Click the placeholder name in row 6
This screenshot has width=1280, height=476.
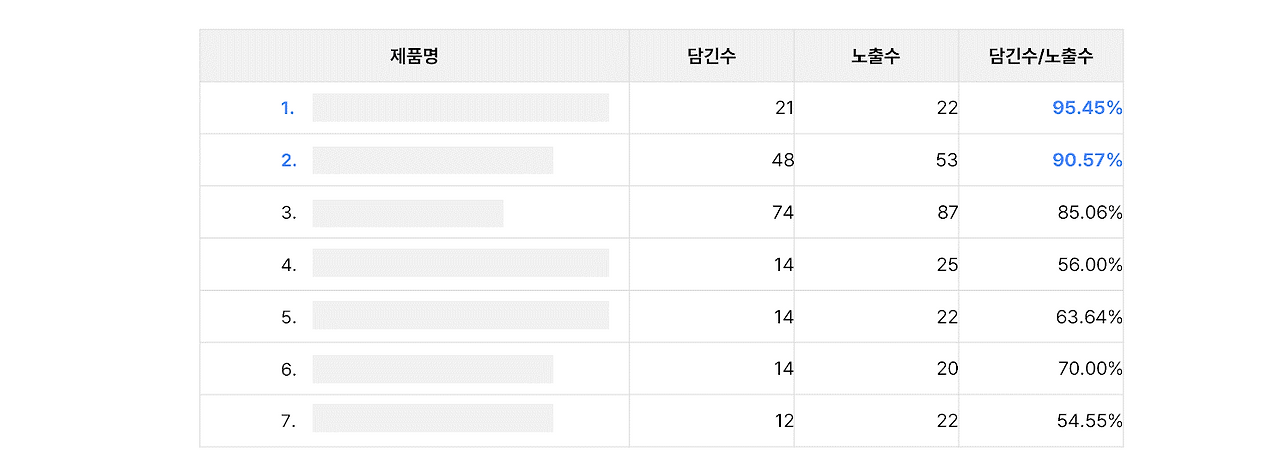pos(433,369)
